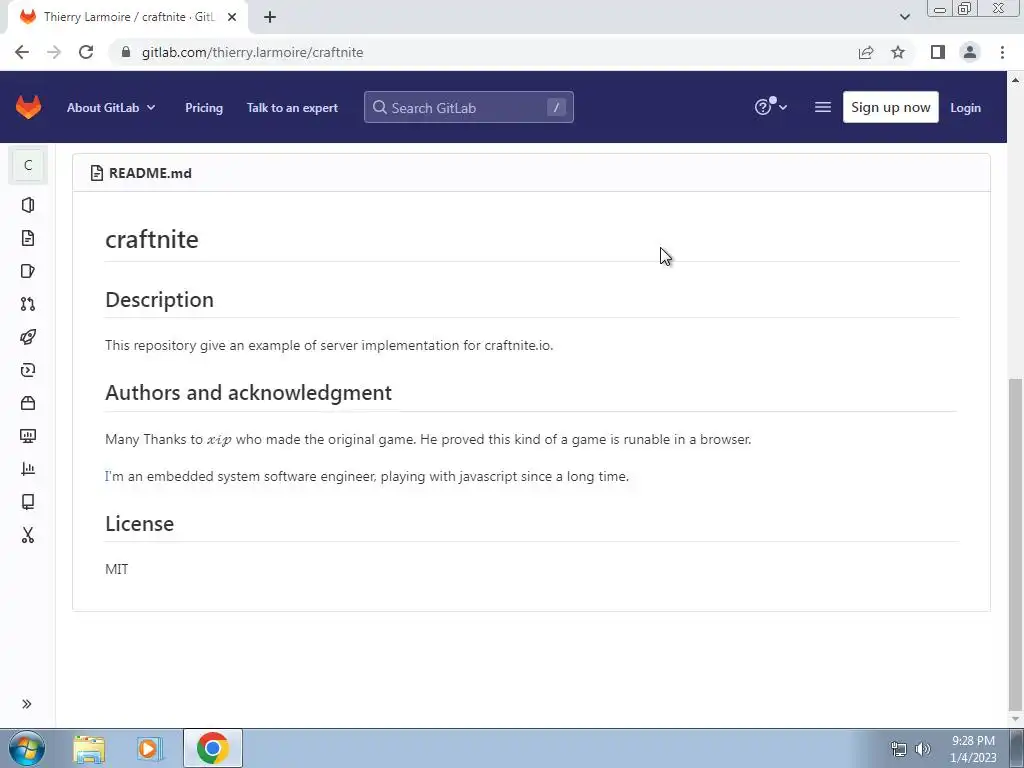Open the craftnite project avatar in the sidebar

click(x=27, y=165)
